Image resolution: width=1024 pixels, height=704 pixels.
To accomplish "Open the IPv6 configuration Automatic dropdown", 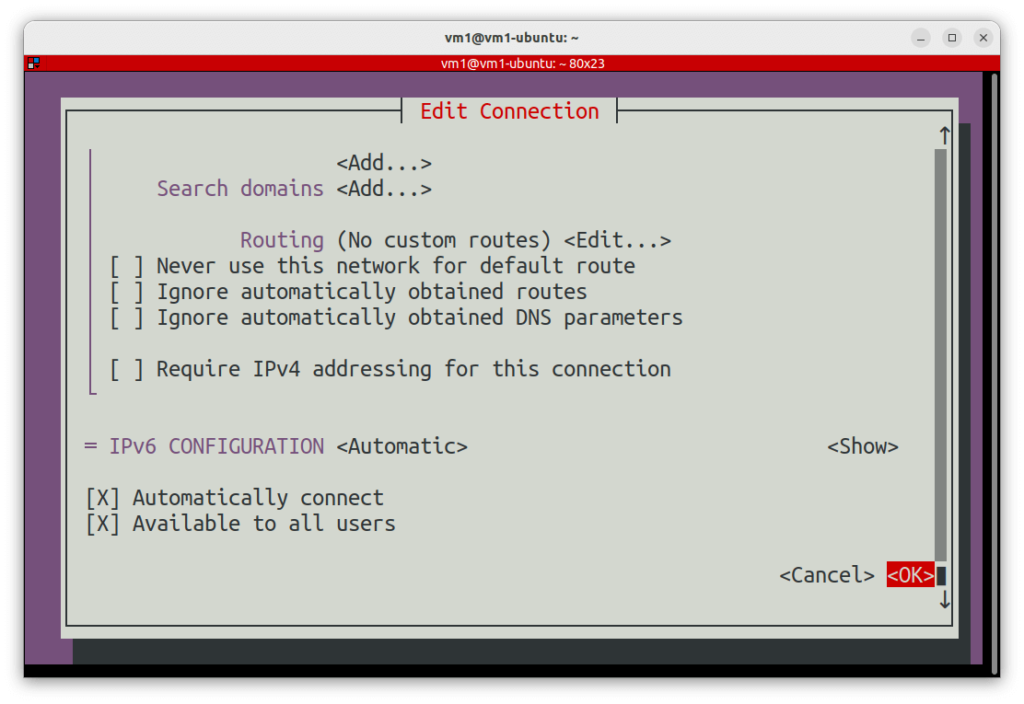I will pos(402,447).
